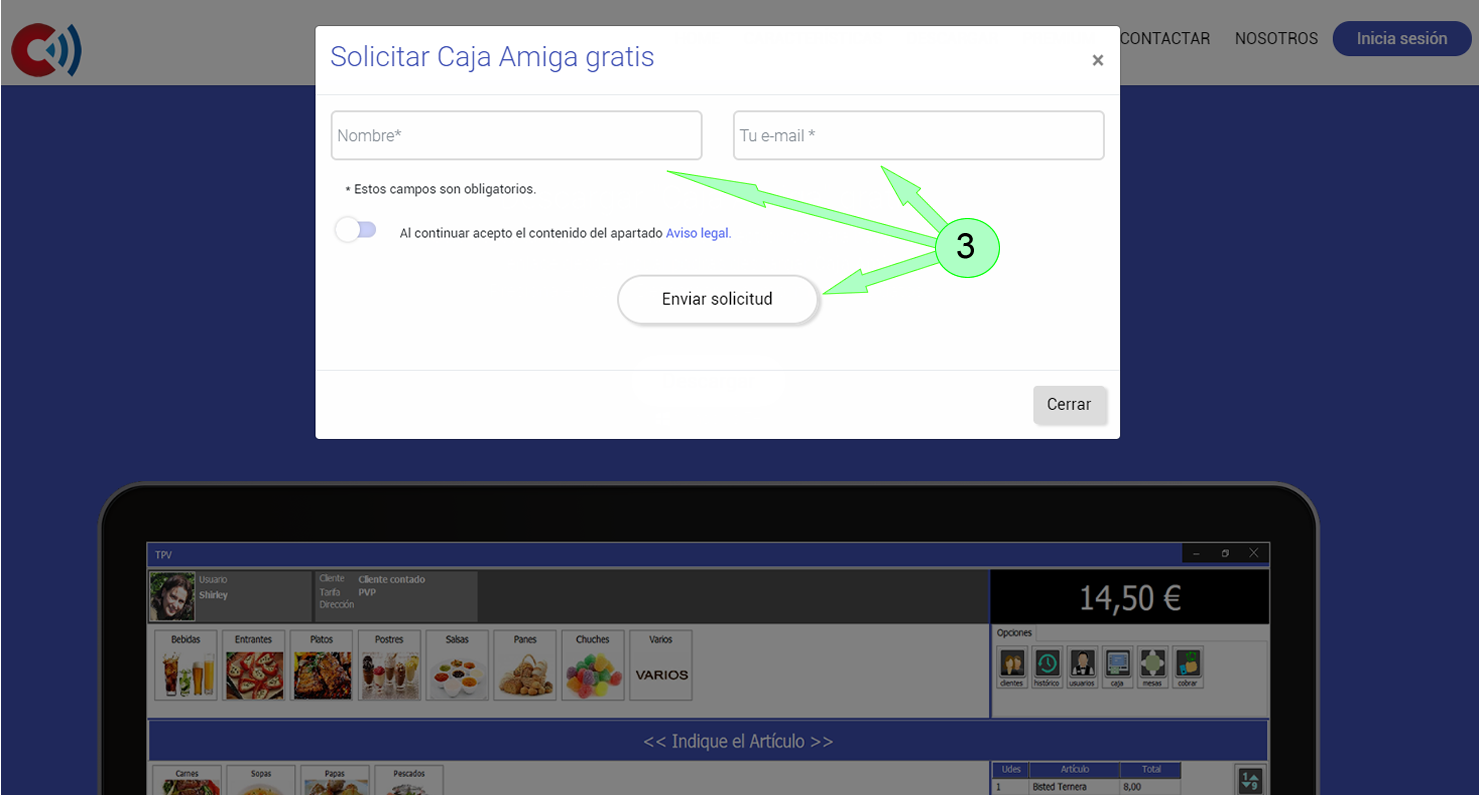This screenshot has width=1479, height=795.
Task: Click inside the Nombre input field
Action: [516, 135]
